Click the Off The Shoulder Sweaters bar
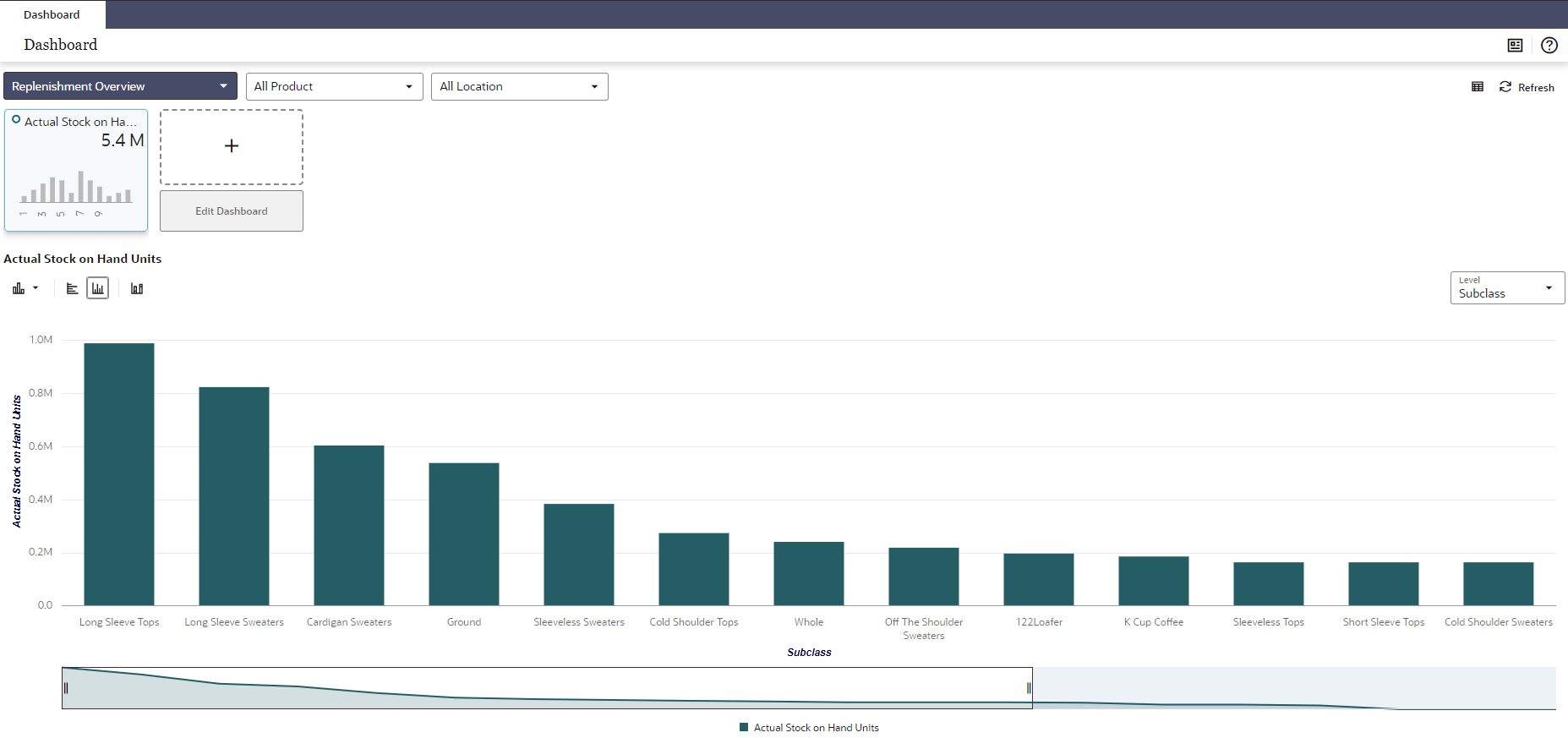This screenshot has height=738, width=1568. tap(924, 577)
